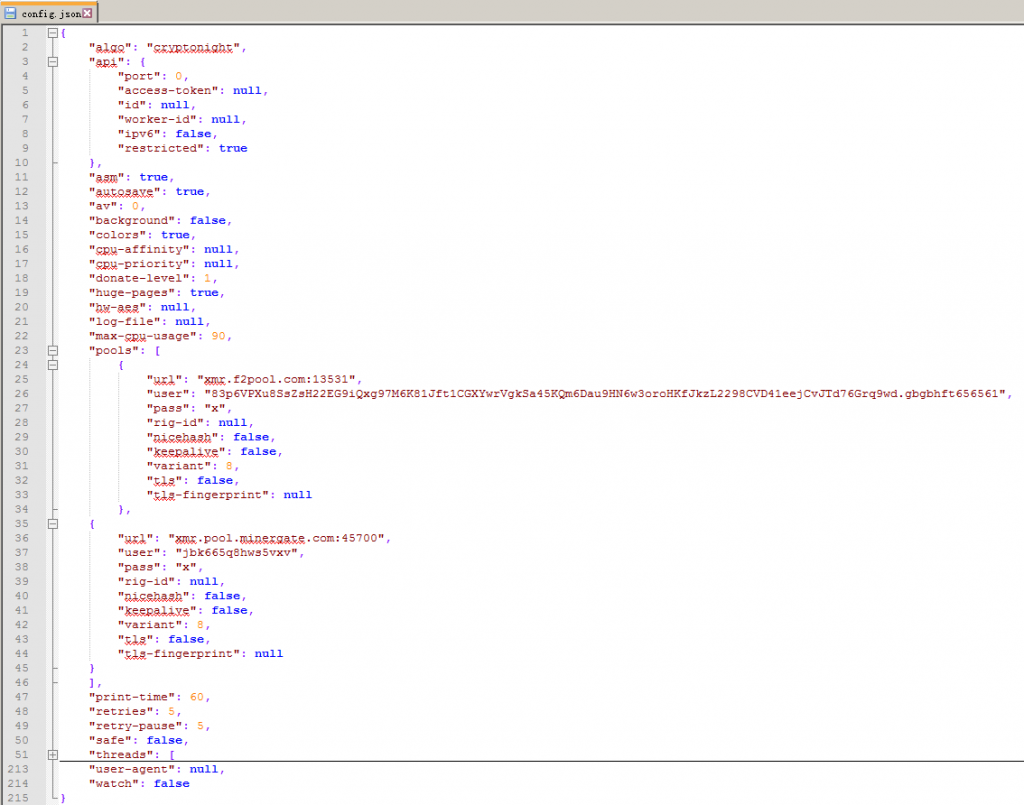This screenshot has height=805, width=1024.
Task: Collapse the root object at line 1
Action: pos(52,33)
